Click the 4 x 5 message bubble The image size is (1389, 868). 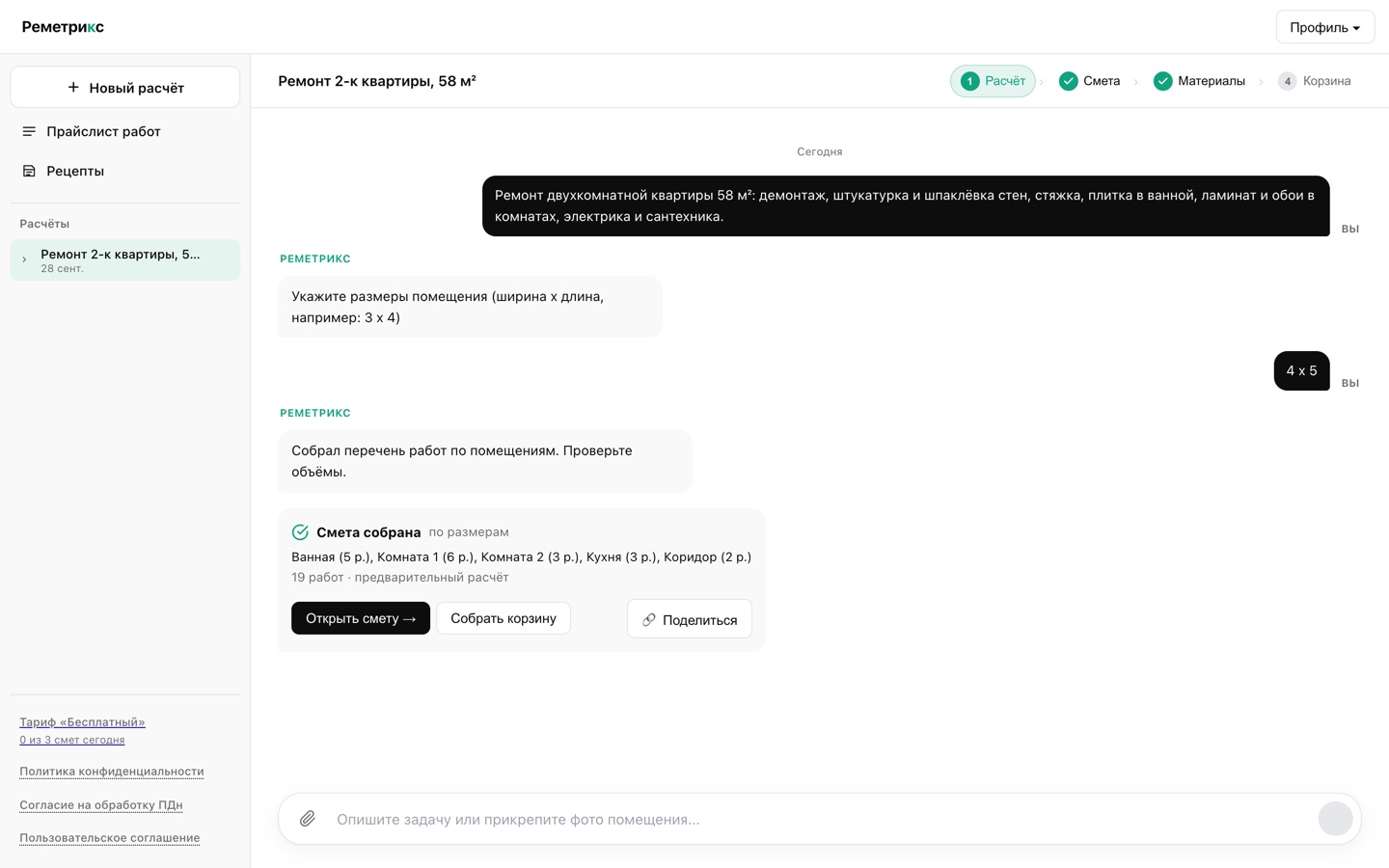coord(1301,370)
